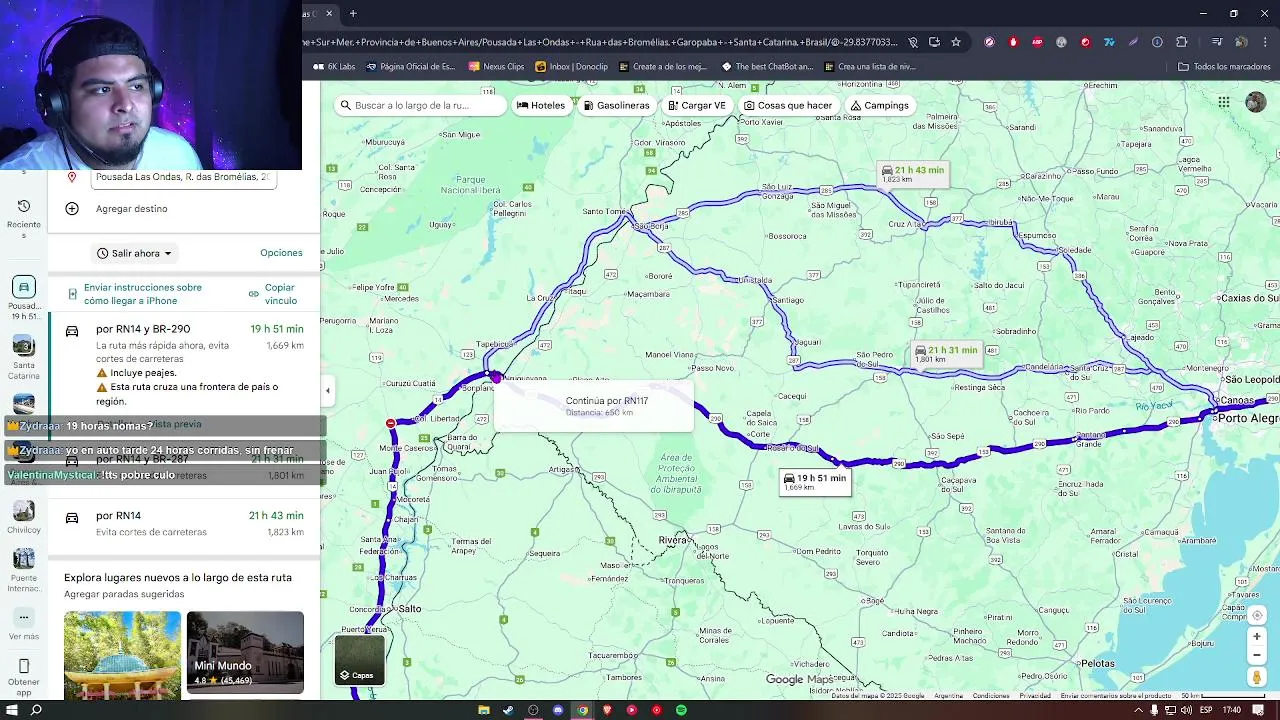1280x720 pixels.
Task: Click the 19 h 51 min route label on map
Action: [814, 481]
